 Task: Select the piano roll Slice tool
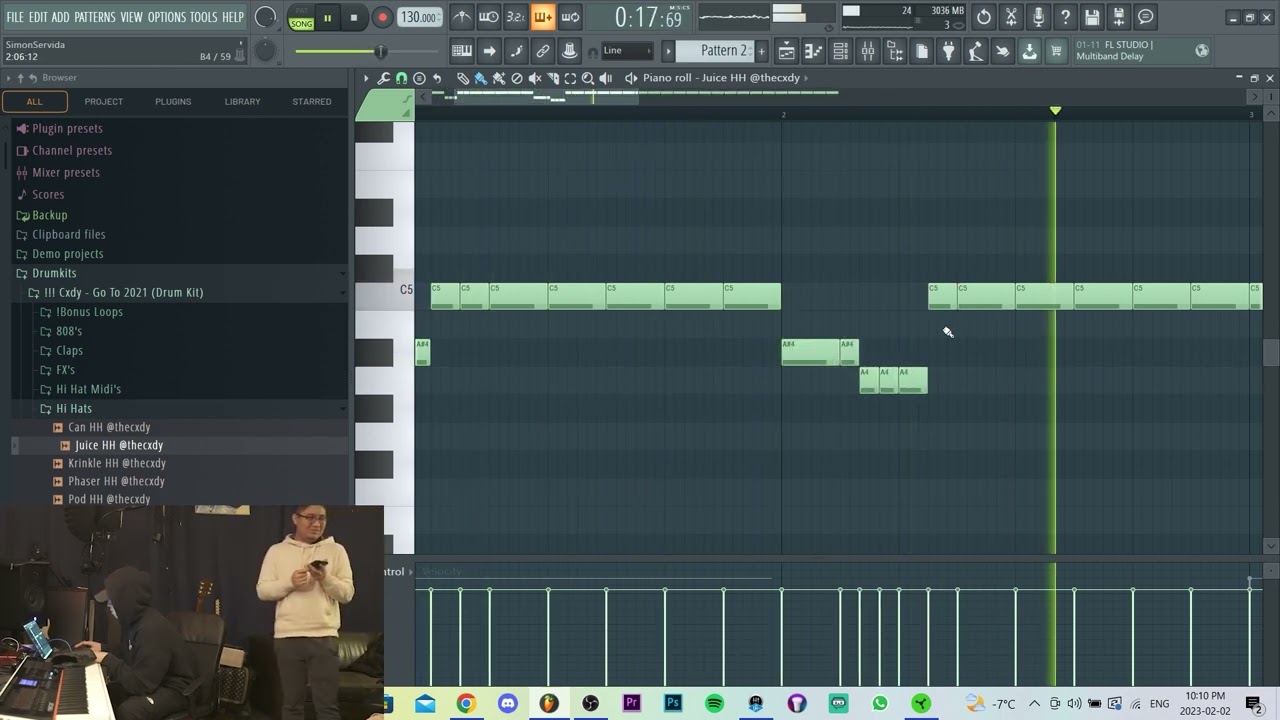tap(553, 78)
